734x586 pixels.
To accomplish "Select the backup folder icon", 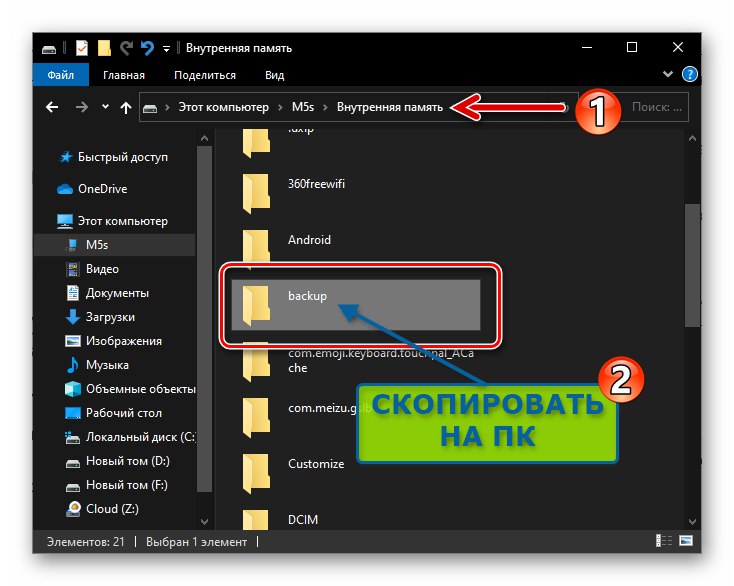I will 256,305.
